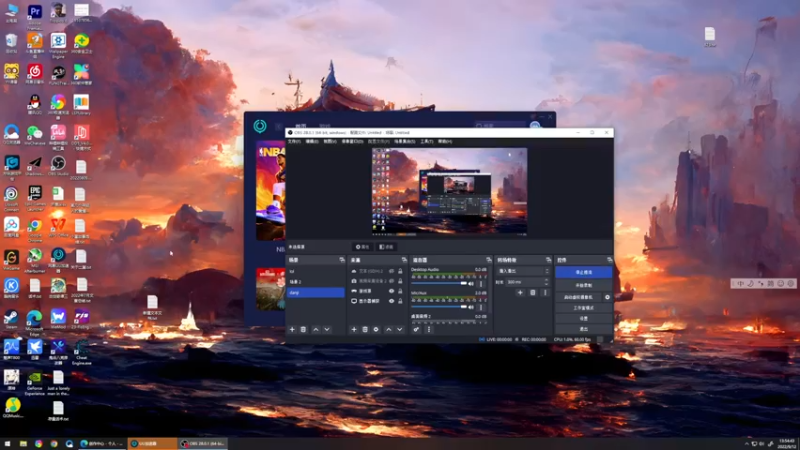This screenshot has width=800, height=450.
Task: Open 设置 settings button in Controls
Action: tap(584, 318)
